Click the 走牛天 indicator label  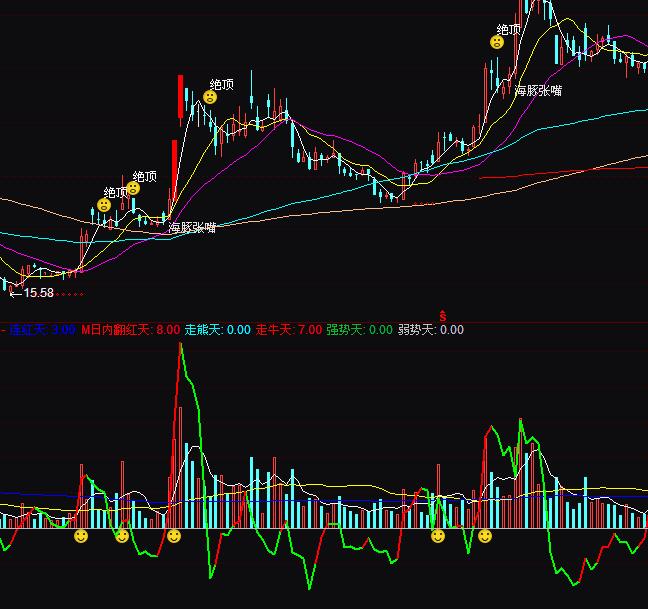pos(275,330)
